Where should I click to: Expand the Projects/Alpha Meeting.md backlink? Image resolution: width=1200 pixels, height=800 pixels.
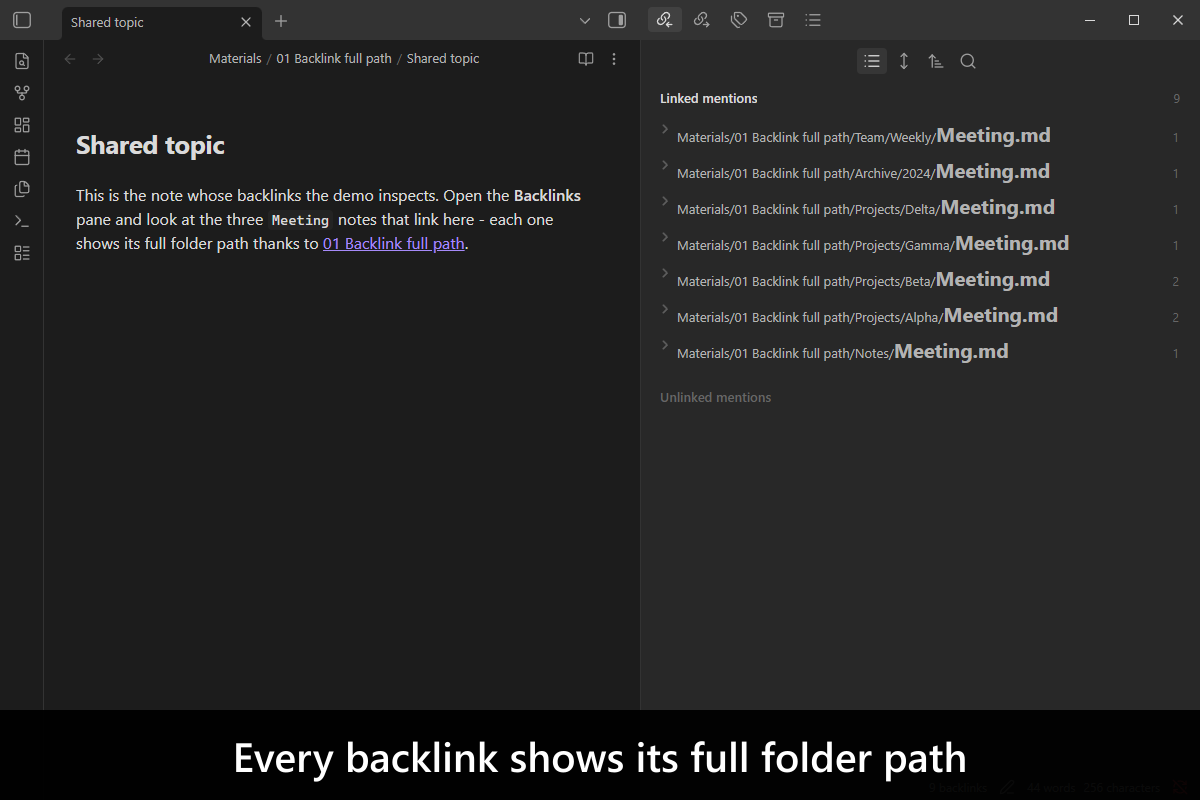[665, 309]
